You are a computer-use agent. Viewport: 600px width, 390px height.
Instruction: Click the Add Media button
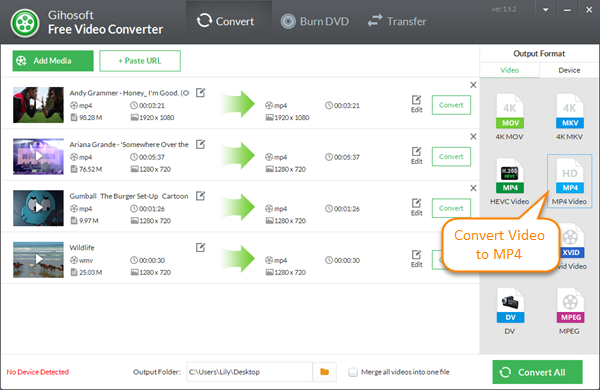click(x=53, y=61)
